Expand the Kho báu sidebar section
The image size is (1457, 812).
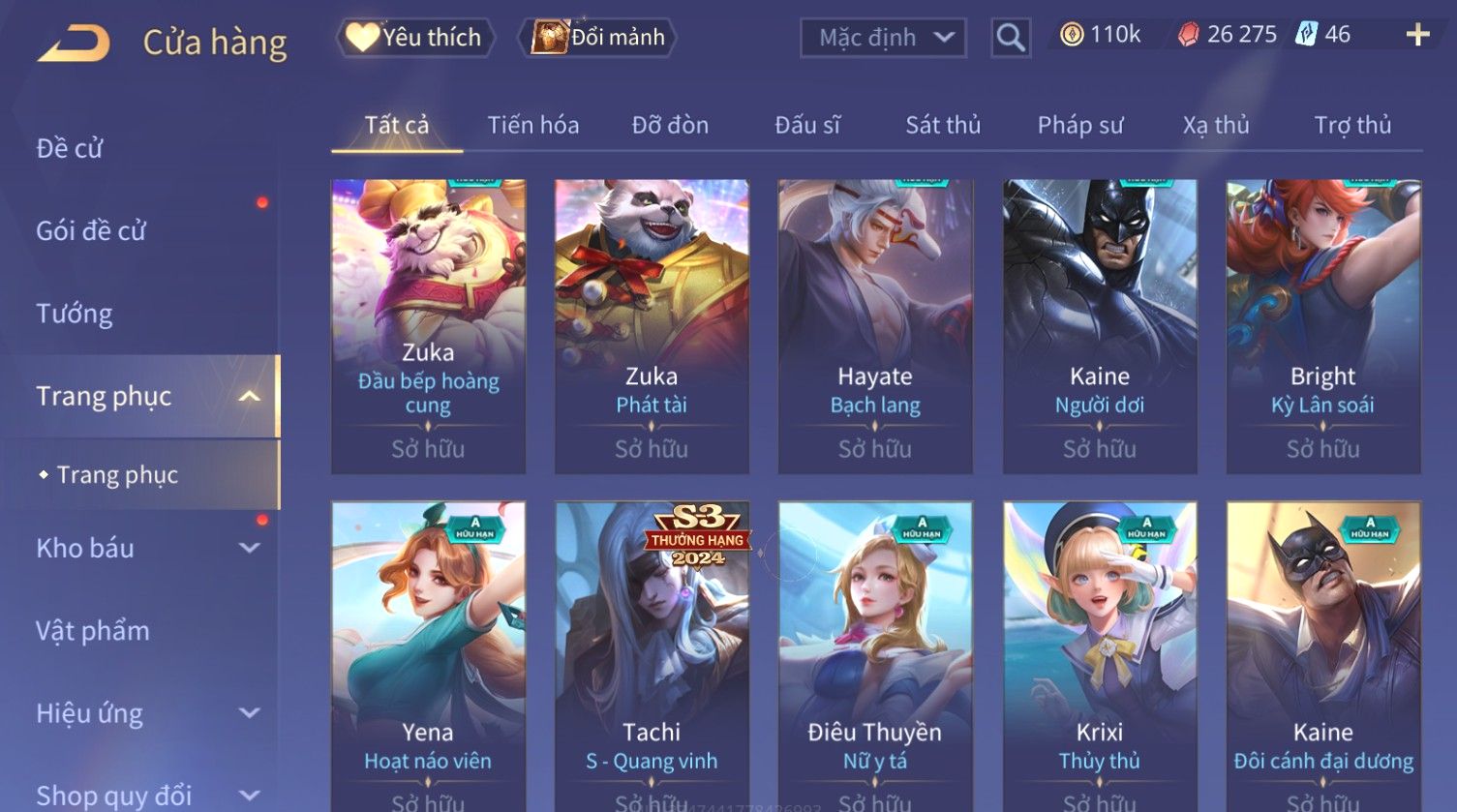click(249, 548)
